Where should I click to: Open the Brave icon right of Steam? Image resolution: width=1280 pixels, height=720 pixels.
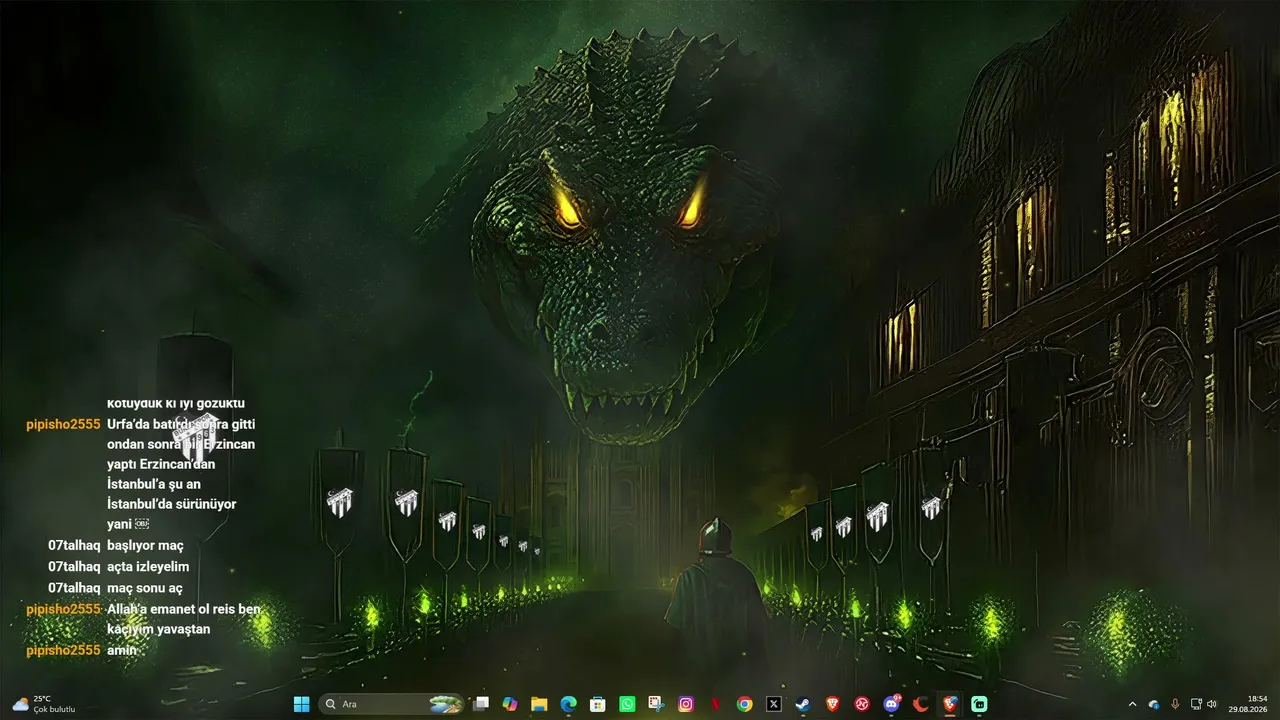click(832, 704)
